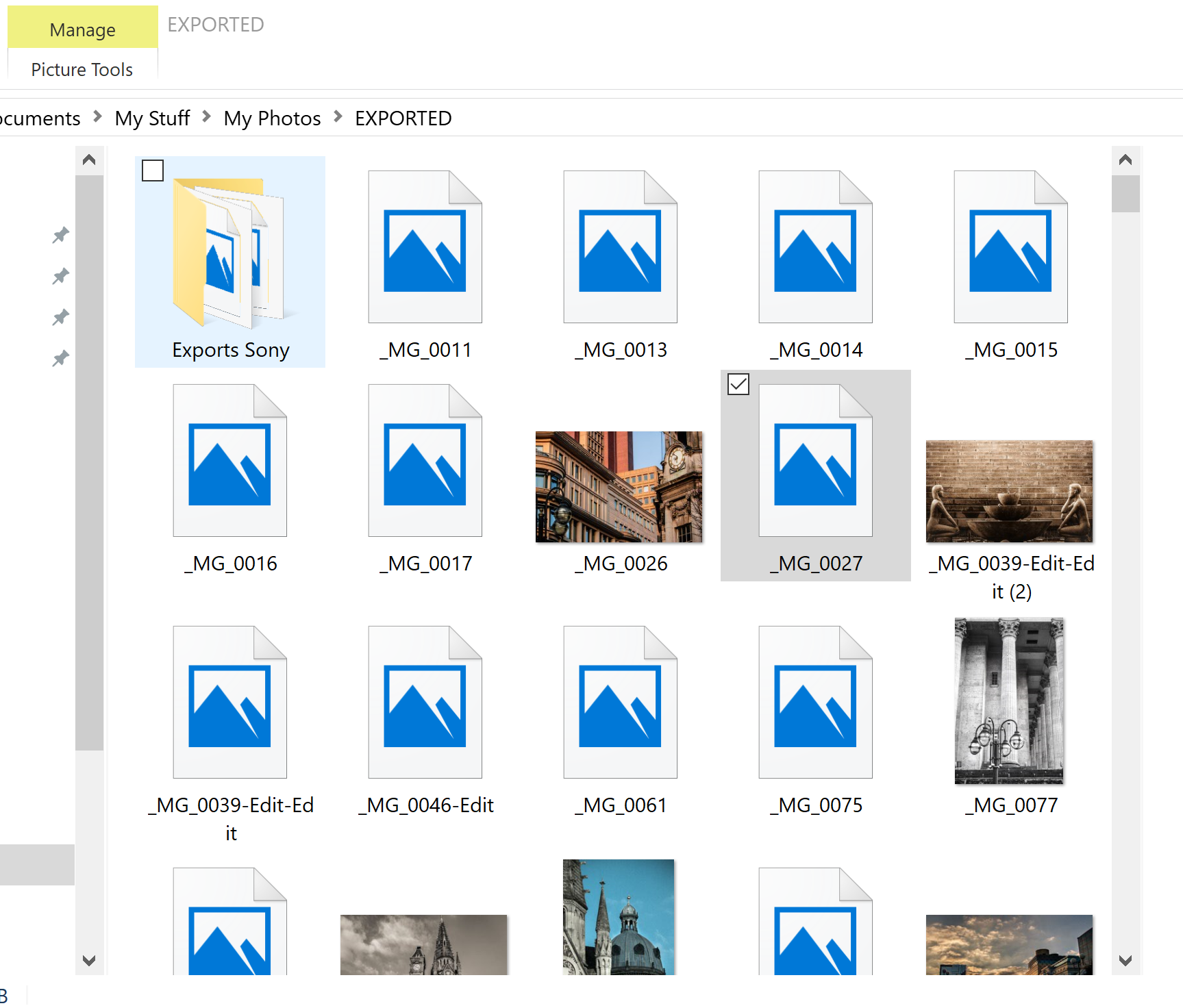
Task: Select the _MG_0046-Edit file icon
Action: (x=425, y=702)
